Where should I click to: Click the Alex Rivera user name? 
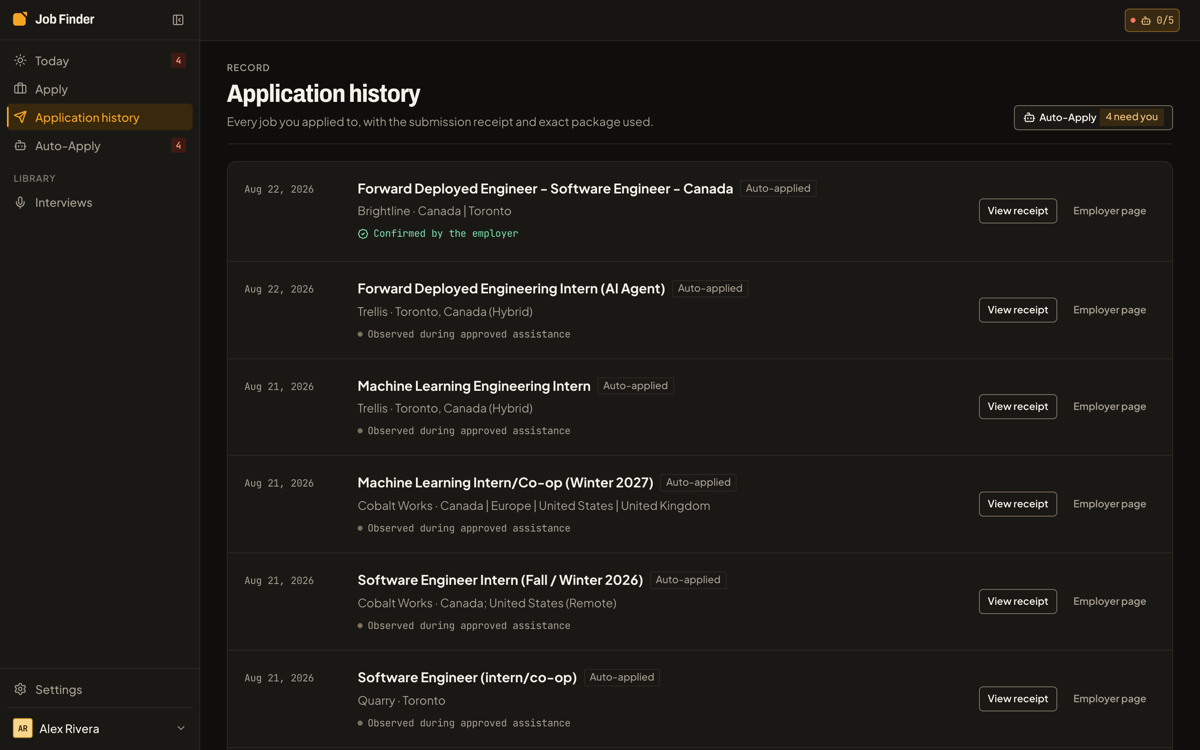[x=69, y=728]
